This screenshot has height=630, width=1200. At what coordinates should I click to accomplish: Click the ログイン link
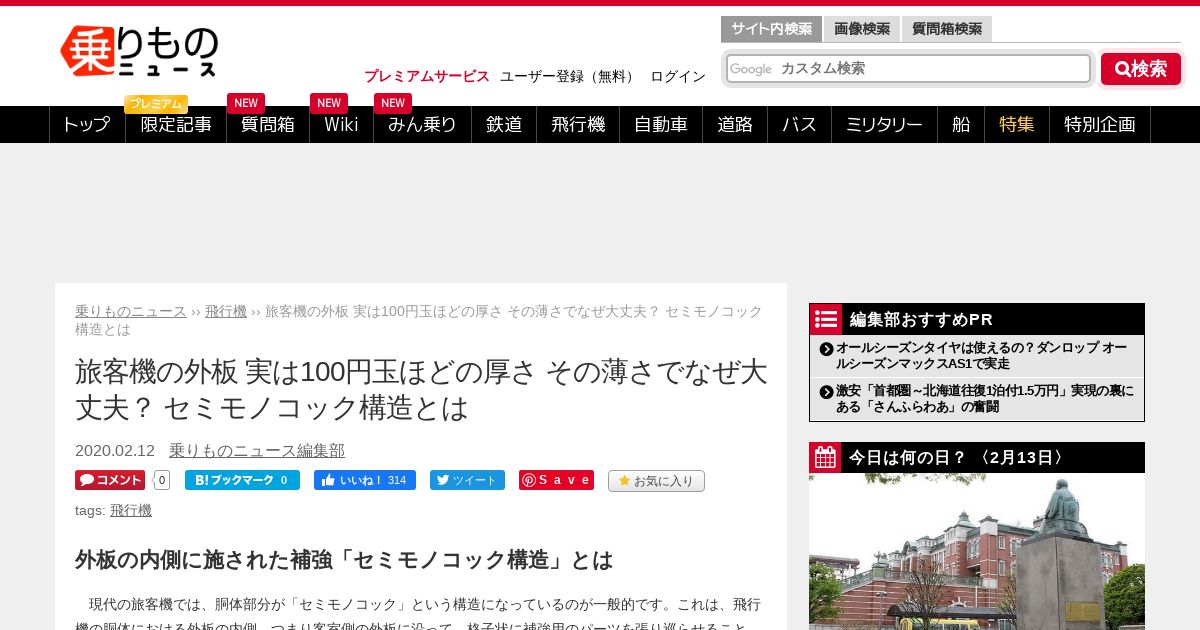click(x=678, y=76)
